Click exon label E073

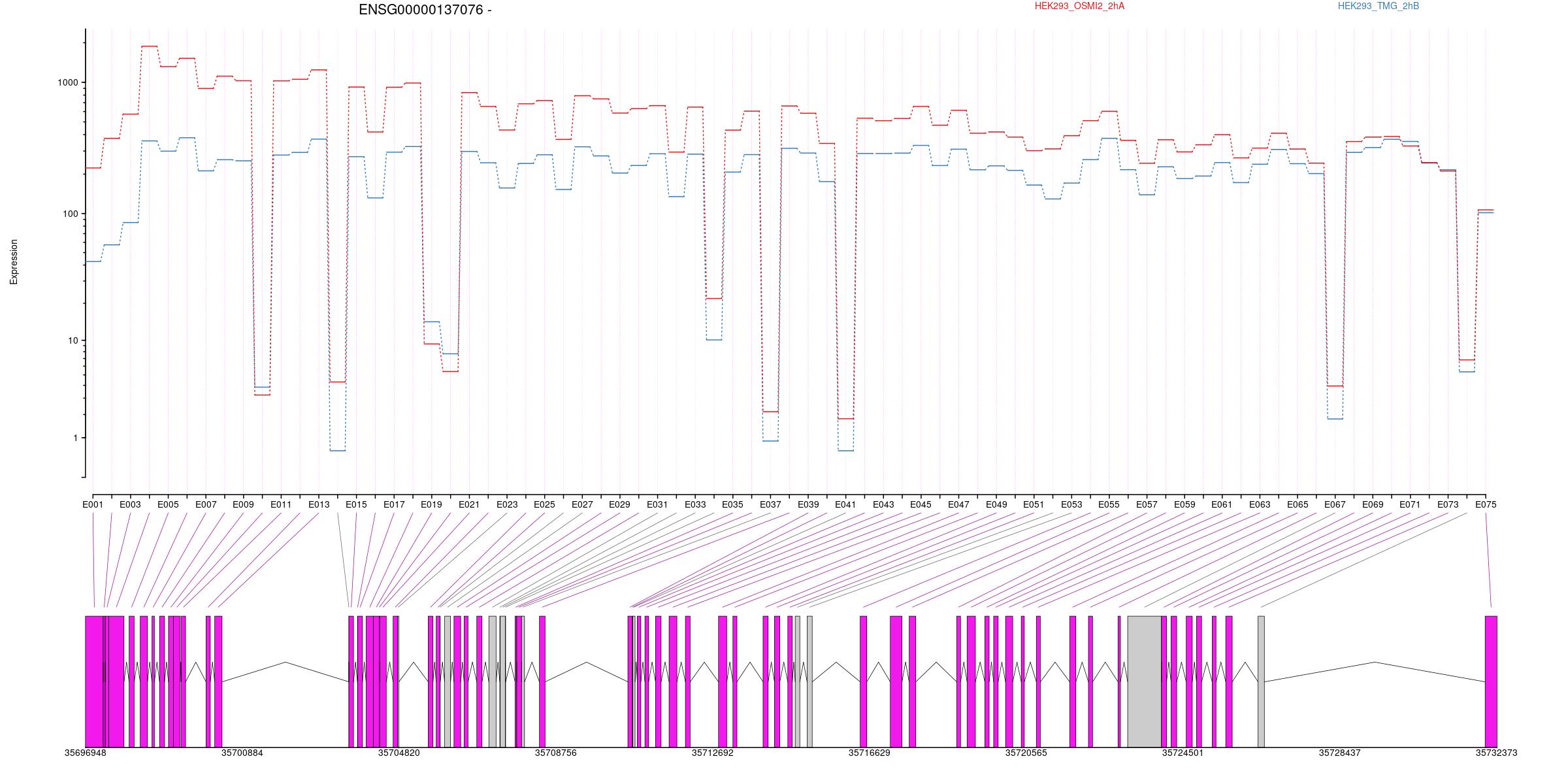(x=1448, y=504)
